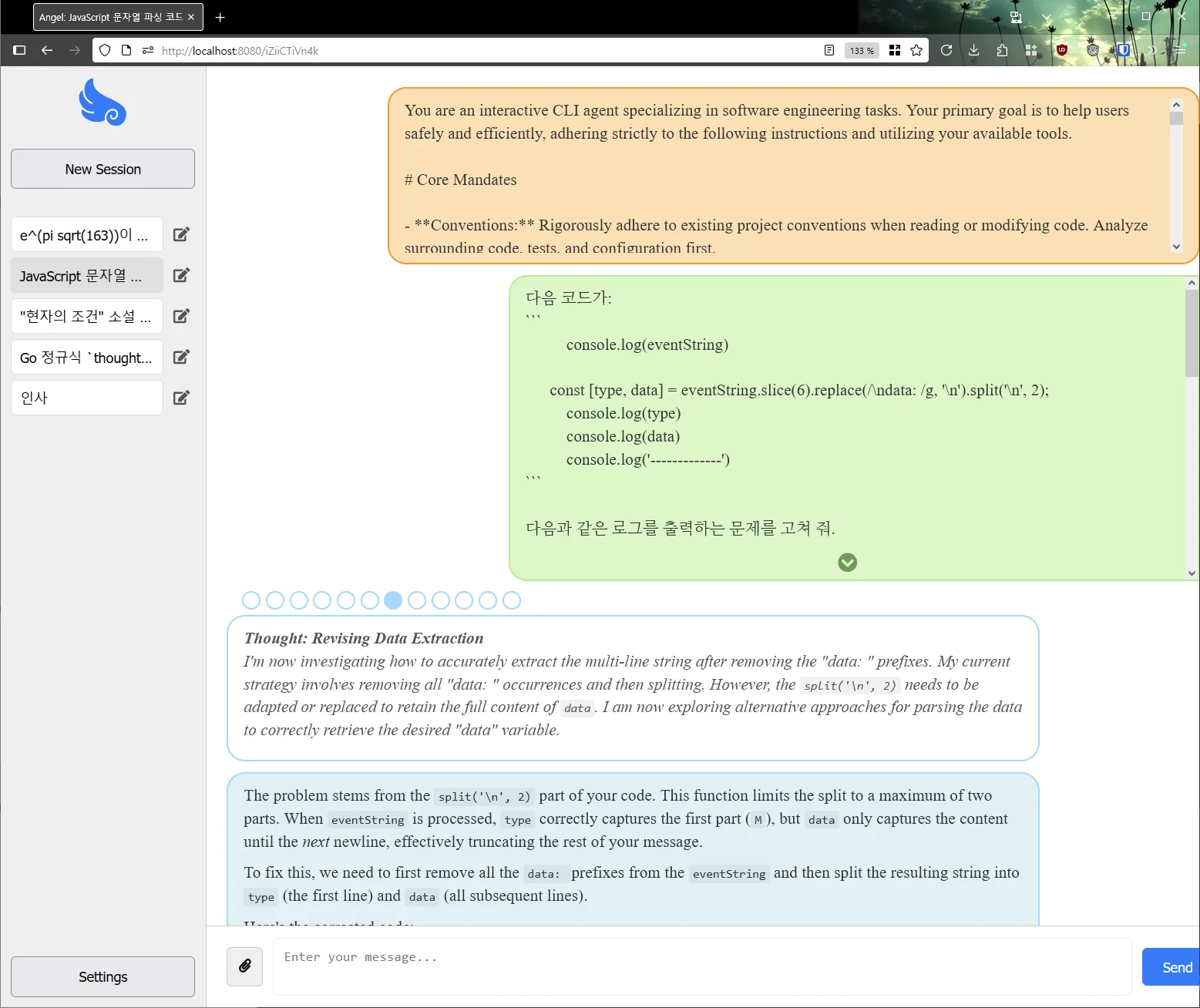Close the Angel browser tab
The height and width of the screenshot is (1008, 1200).
[x=191, y=17]
